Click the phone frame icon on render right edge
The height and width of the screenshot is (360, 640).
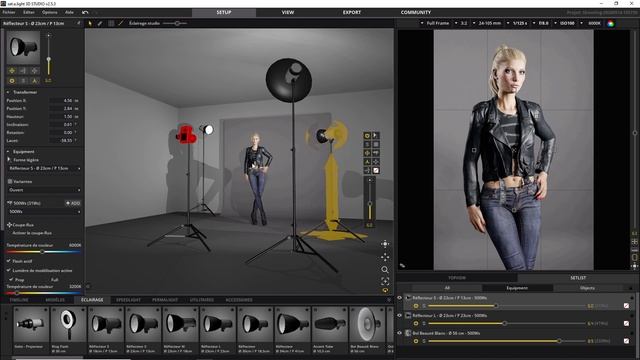[634, 257]
